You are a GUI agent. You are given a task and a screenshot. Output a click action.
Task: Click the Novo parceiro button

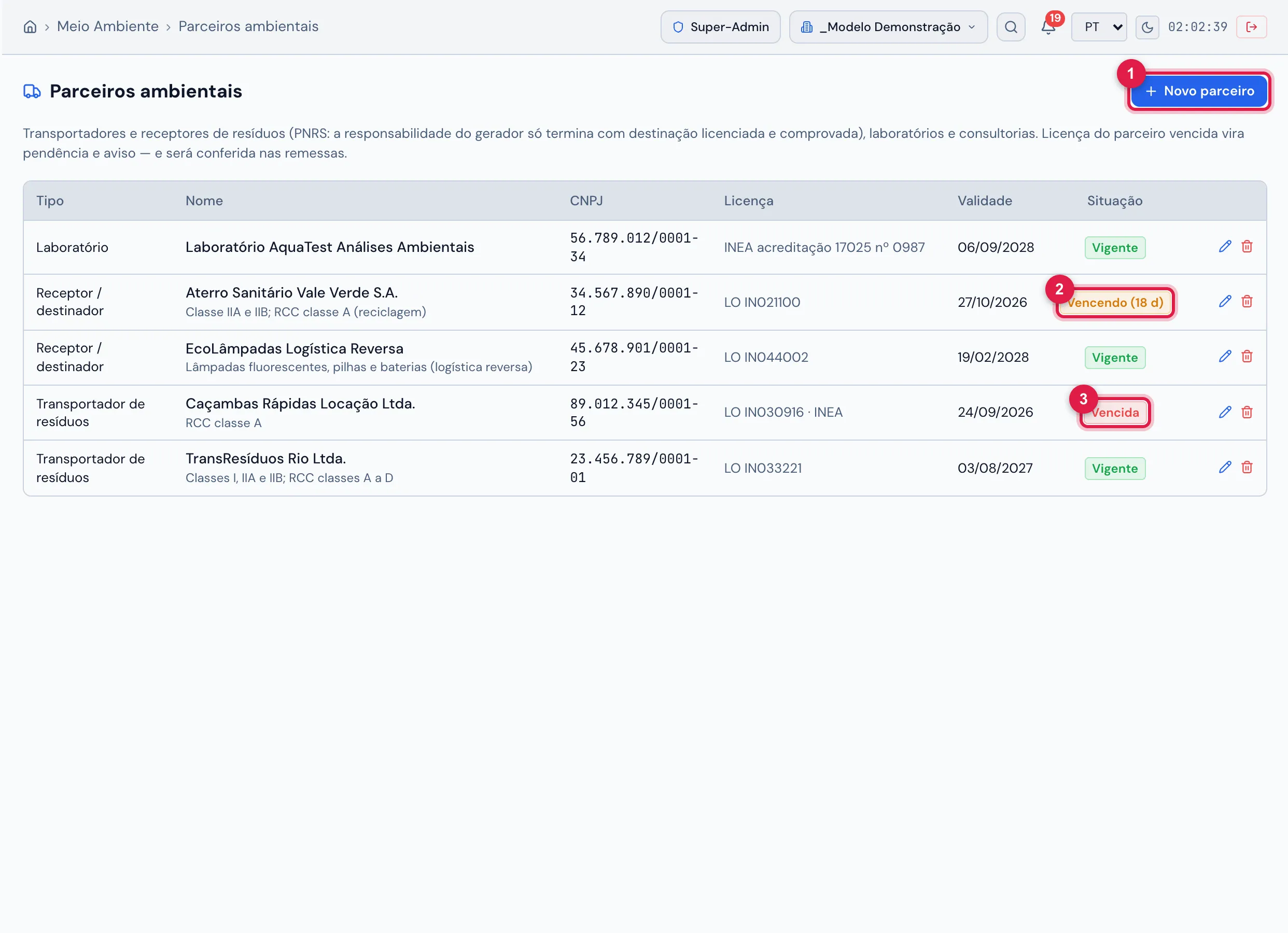(1199, 91)
